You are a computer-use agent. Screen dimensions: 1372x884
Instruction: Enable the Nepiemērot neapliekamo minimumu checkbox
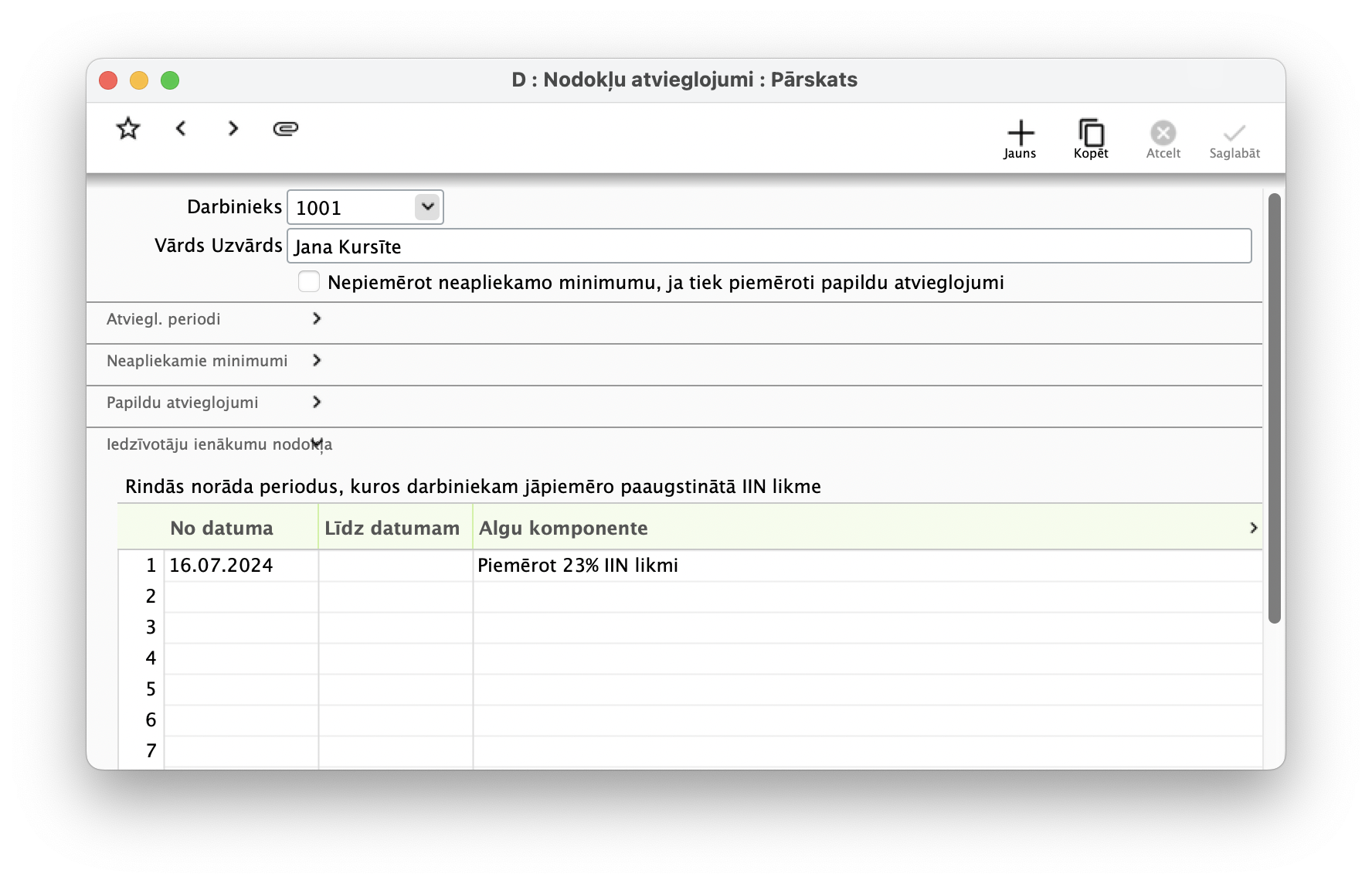tap(308, 281)
